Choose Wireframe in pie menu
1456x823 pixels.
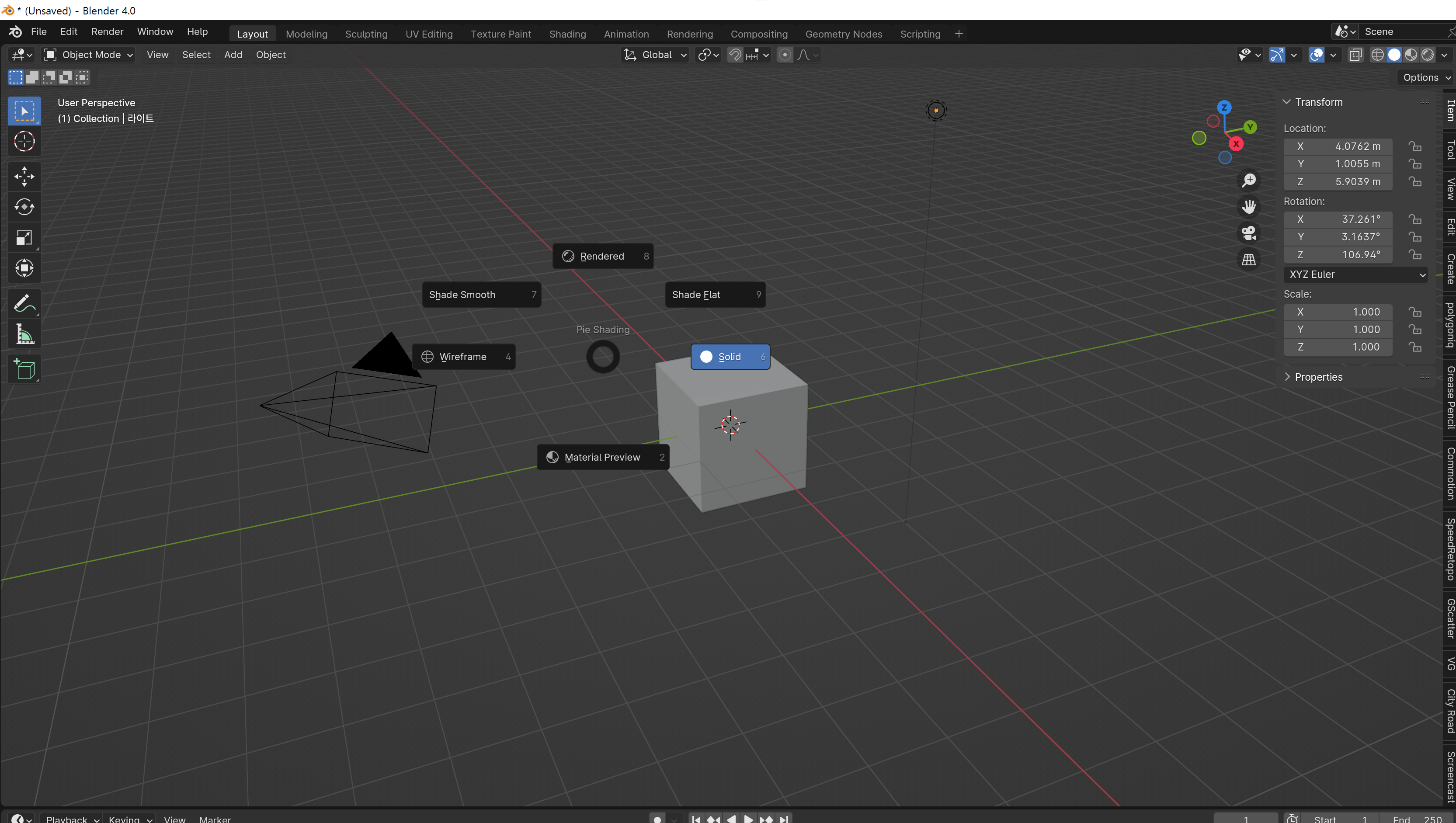pos(463,357)
